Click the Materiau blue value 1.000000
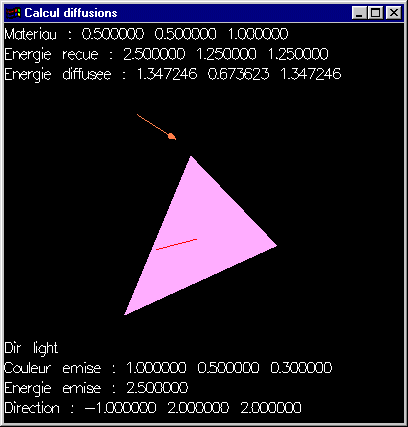This screenshot has height=427, width=408. pos(258,34)
